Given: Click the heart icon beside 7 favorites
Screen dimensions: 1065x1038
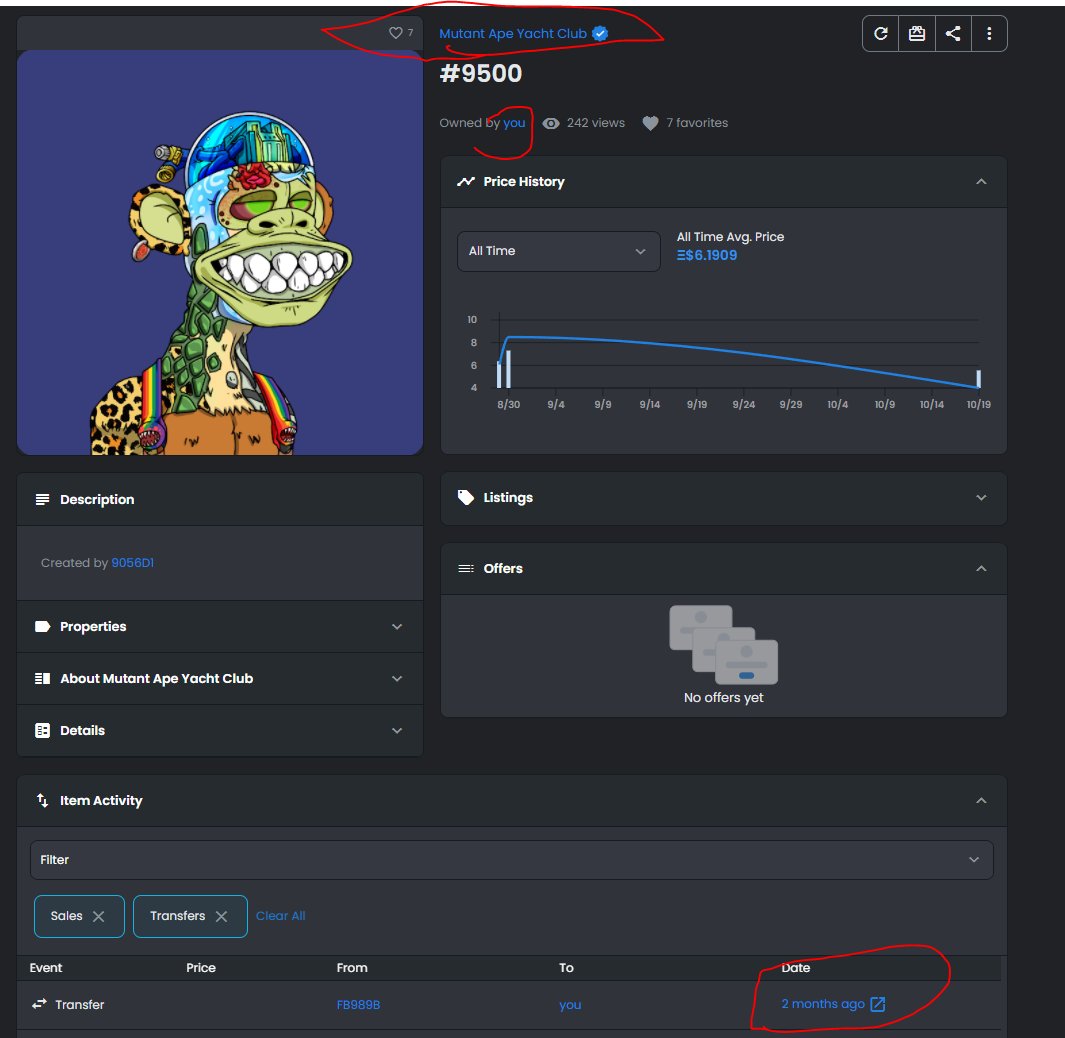Looking at the screenshot, I should 650,123.
